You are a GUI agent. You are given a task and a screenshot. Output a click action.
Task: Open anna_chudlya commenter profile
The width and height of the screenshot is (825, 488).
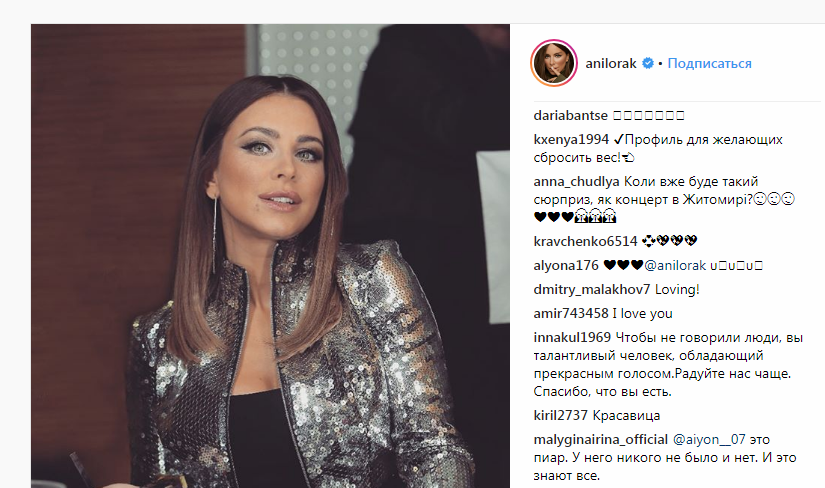click(576, 182)
